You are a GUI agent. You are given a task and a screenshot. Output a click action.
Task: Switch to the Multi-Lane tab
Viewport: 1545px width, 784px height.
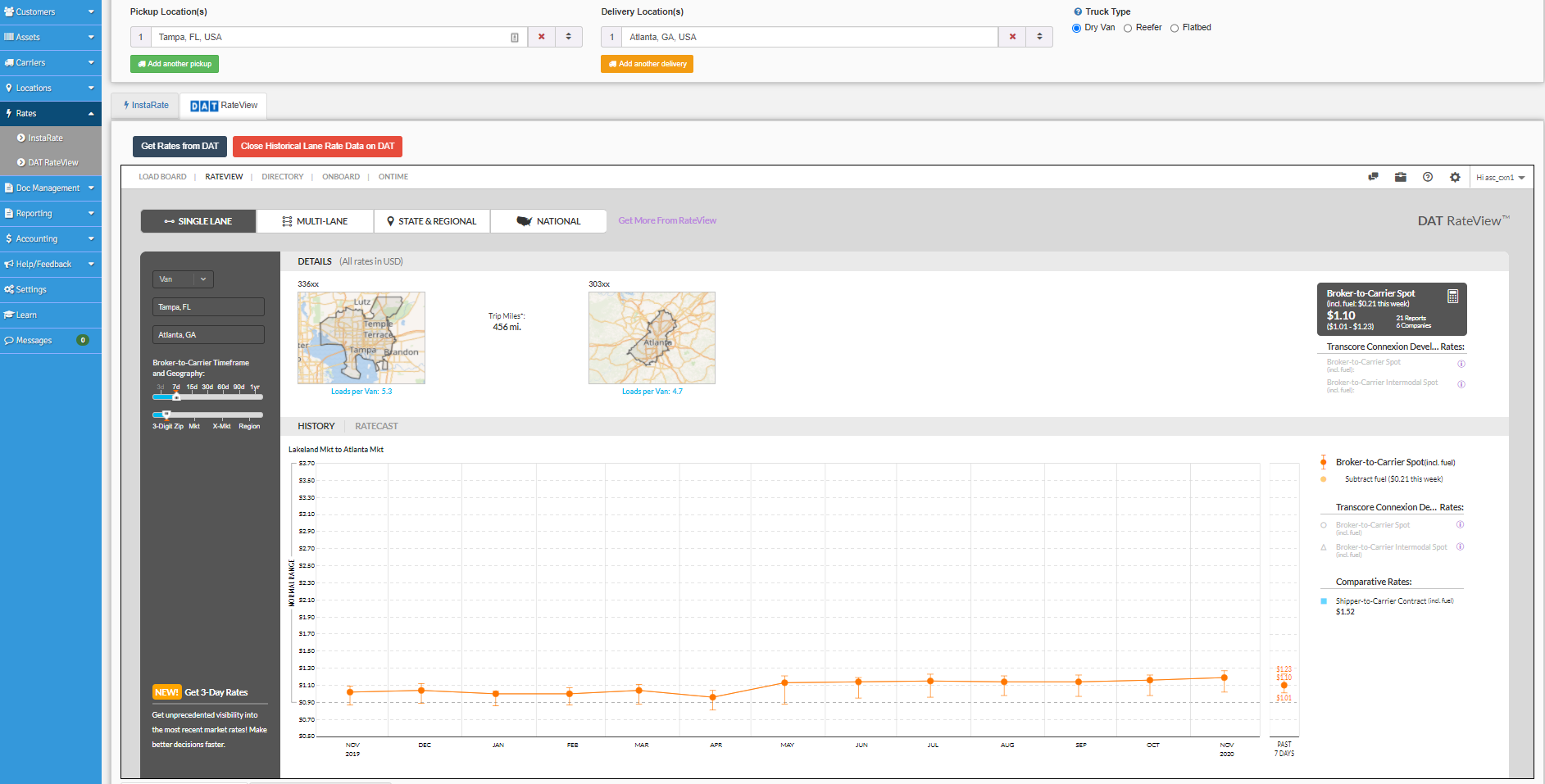pyautogui.click(x=315, y=221)
